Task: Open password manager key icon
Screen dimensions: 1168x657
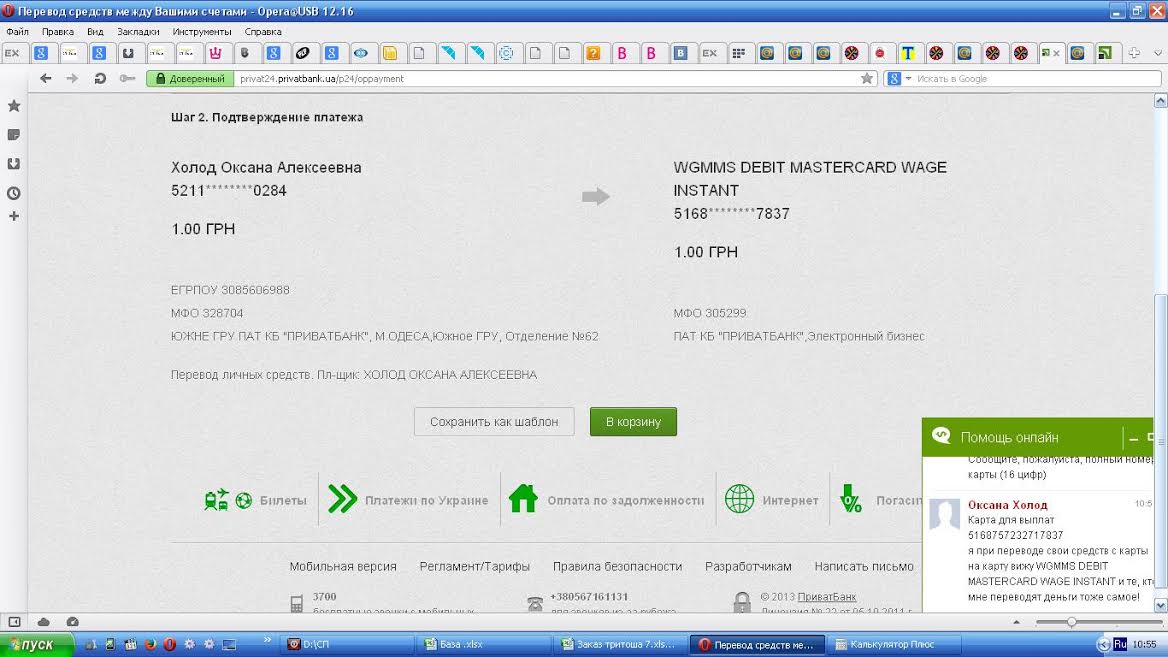Action: point(127,78)
